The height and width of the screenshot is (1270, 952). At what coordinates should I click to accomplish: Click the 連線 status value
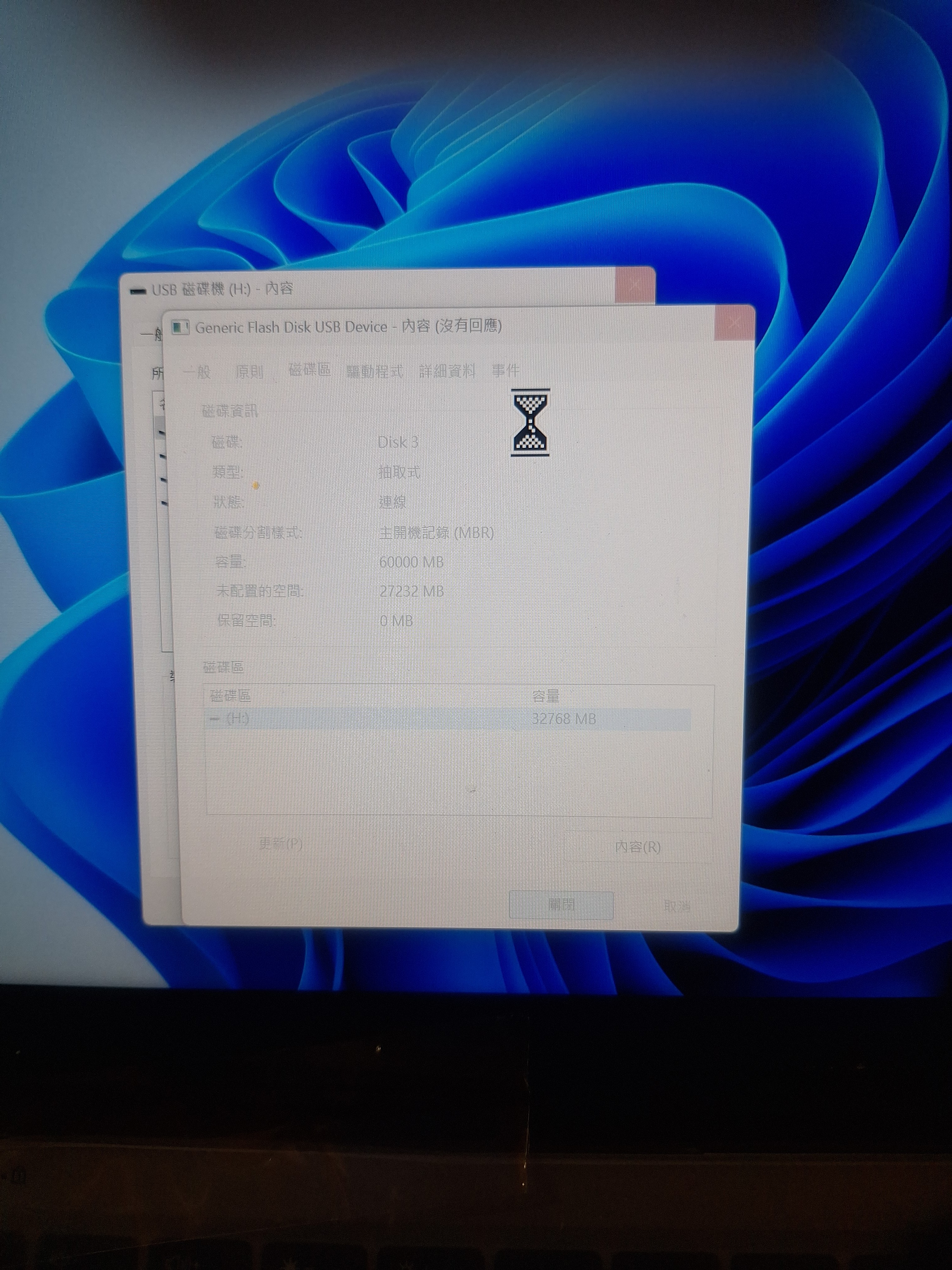(x=393, y=502)
